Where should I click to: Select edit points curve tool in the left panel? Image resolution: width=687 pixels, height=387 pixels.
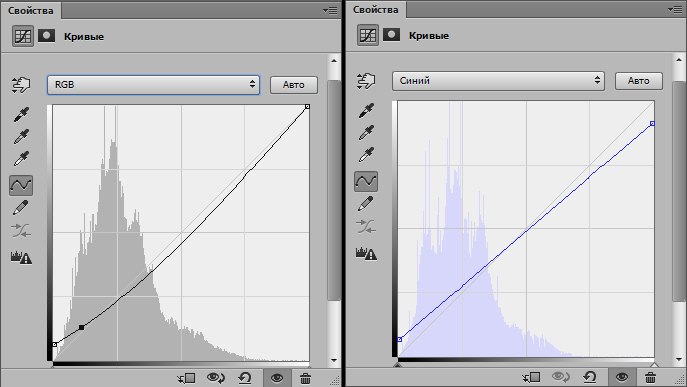[x=21, y=185]
